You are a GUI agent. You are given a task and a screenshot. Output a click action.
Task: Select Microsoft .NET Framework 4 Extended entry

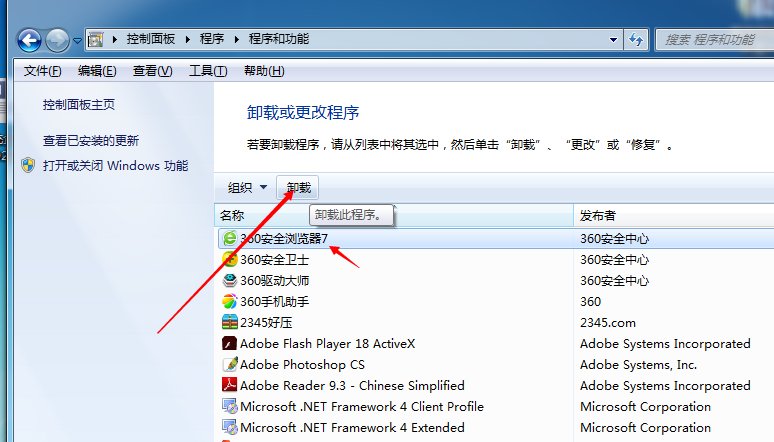352,427
